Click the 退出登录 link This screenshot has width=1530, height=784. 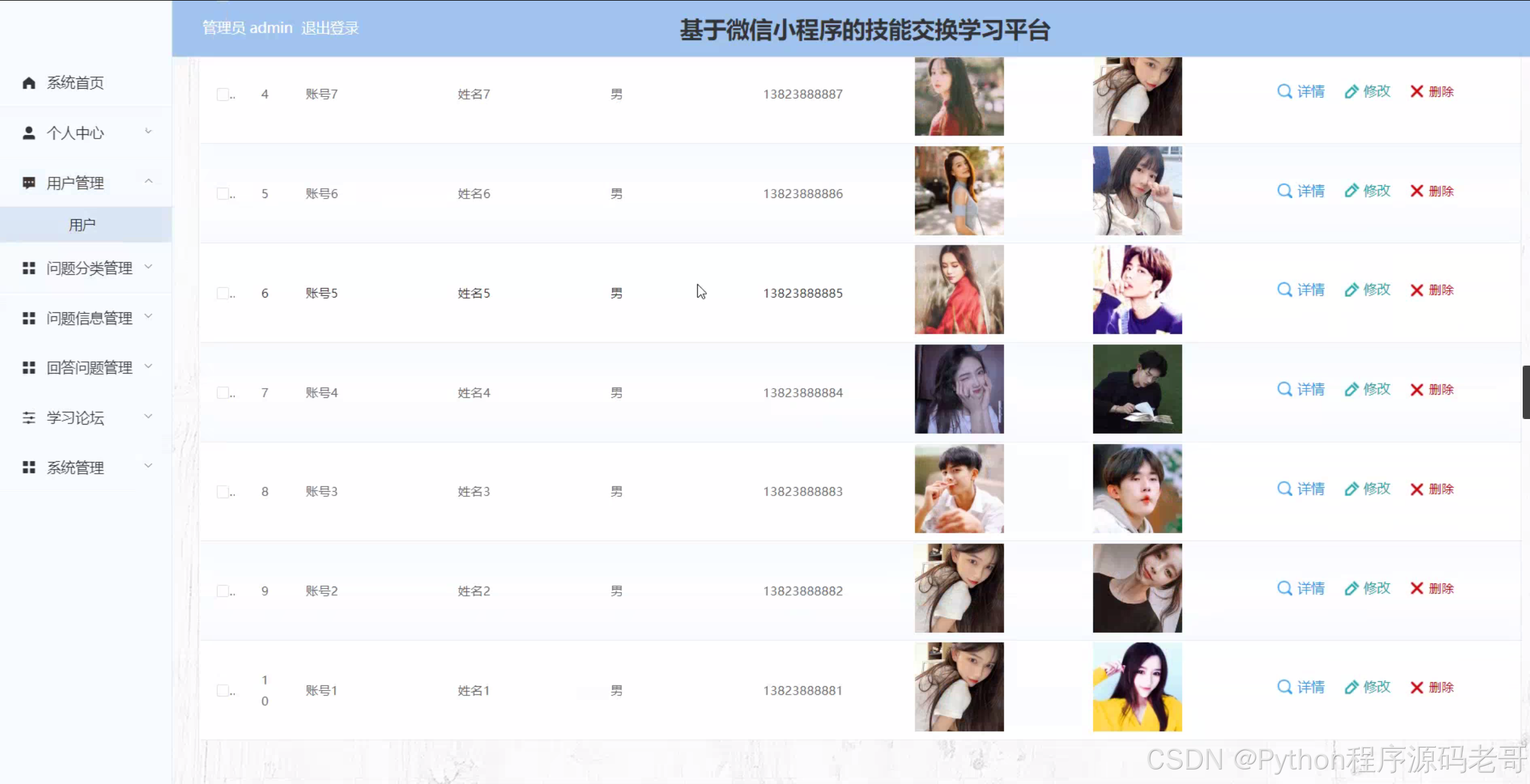click(x=330, y=28)
